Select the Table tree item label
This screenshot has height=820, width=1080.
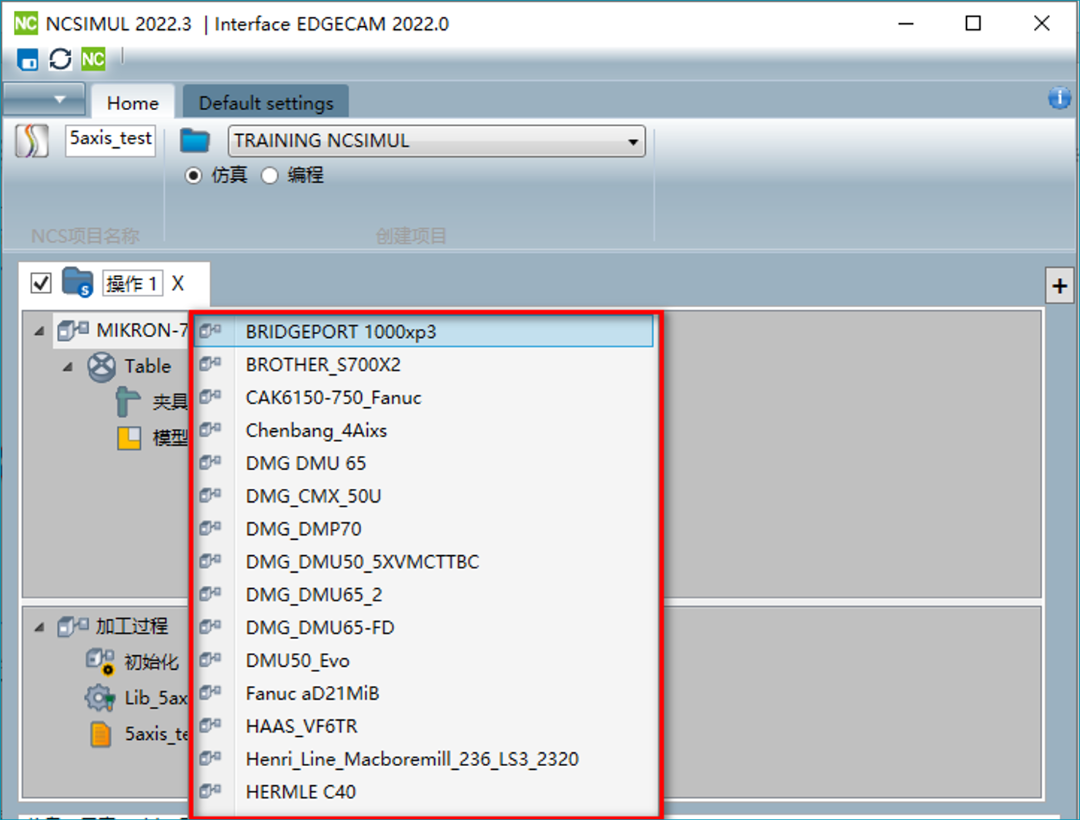[147, 366]
